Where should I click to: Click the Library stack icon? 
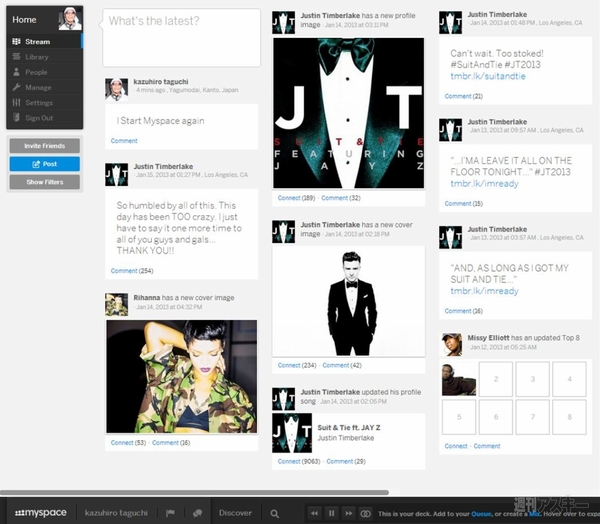(16, 57)
